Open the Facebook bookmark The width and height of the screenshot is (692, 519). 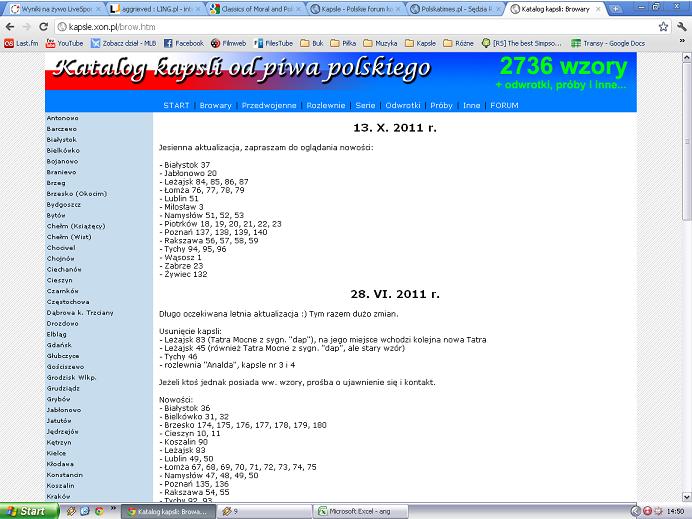(x=182, y=43)
